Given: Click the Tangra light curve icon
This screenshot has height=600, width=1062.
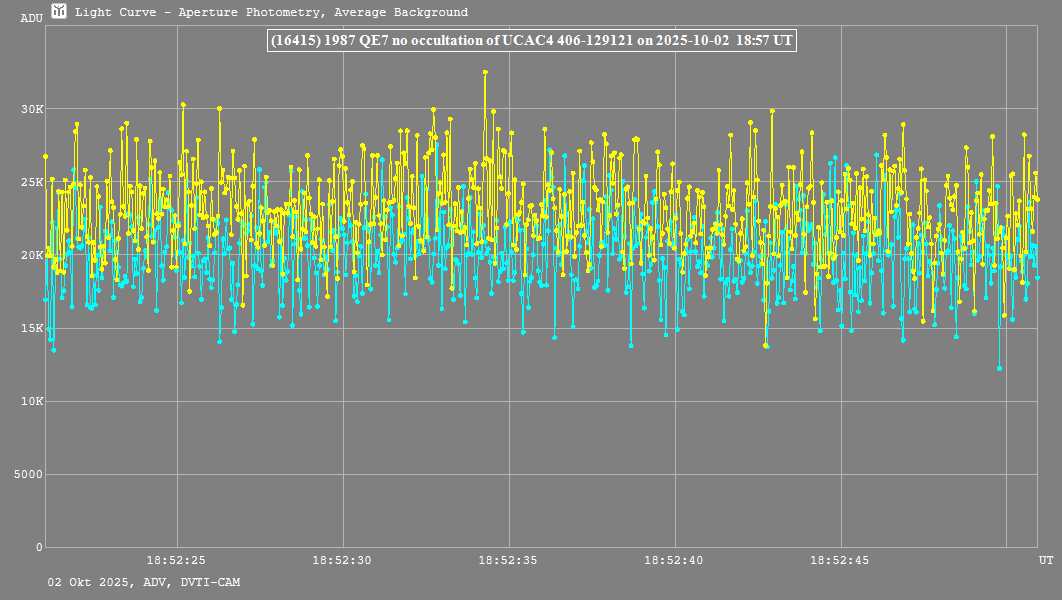Looking at the screenshot, I should tap(60, 12).
